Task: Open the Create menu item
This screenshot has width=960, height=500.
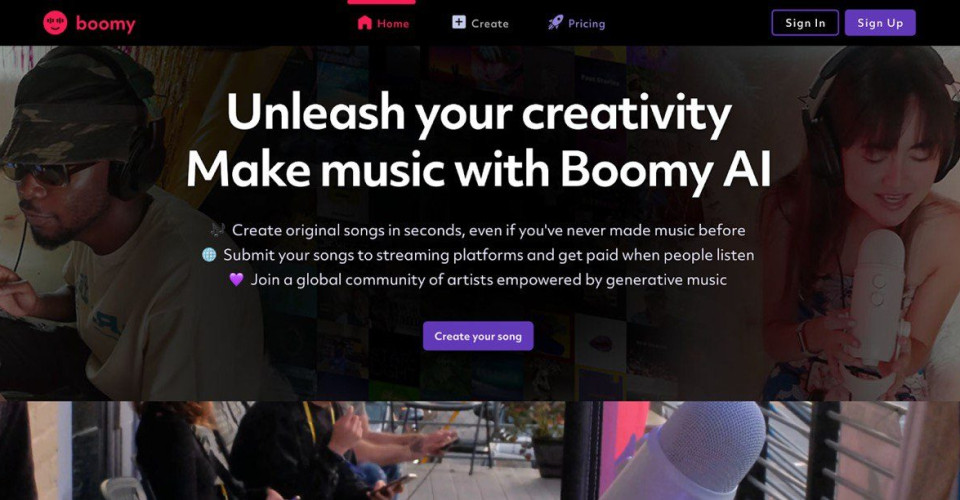Action: [x=490, y=24]
